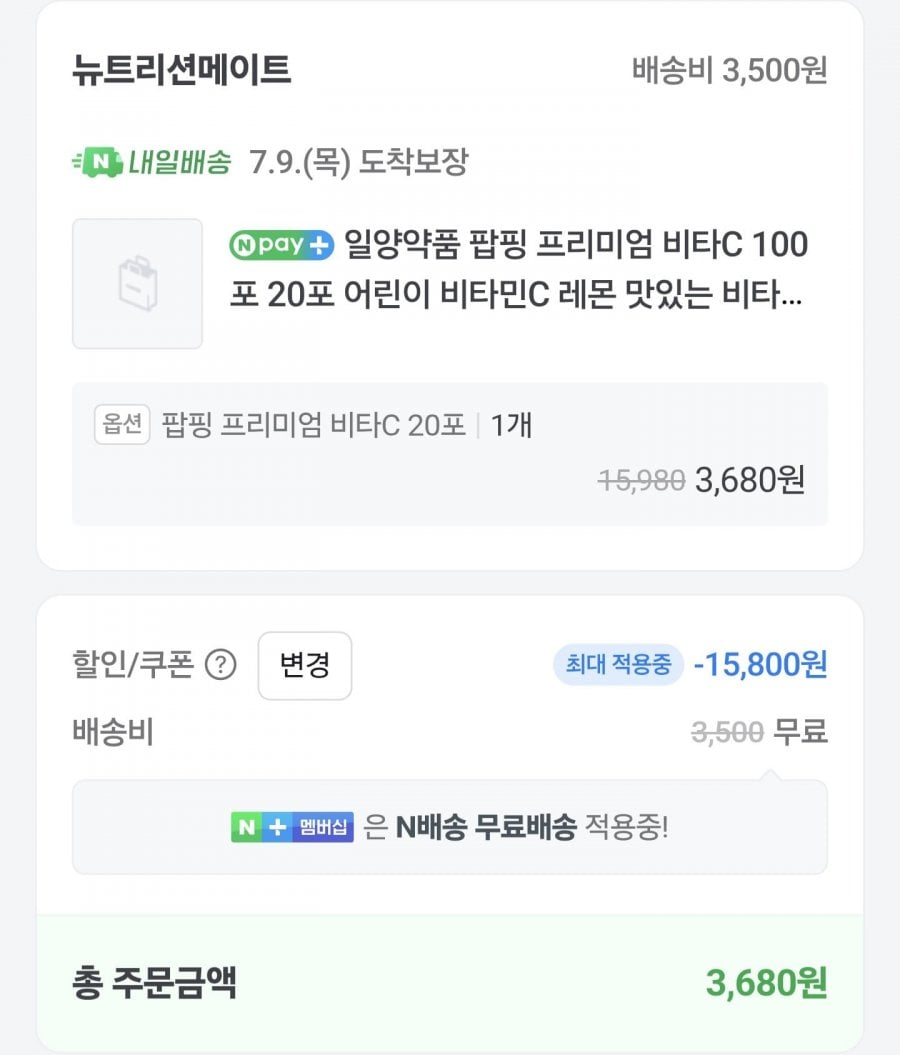The width and height of the screenshot is (900, 1055).
Task: Click the -15,800원 discount amount
Action: 760,665
